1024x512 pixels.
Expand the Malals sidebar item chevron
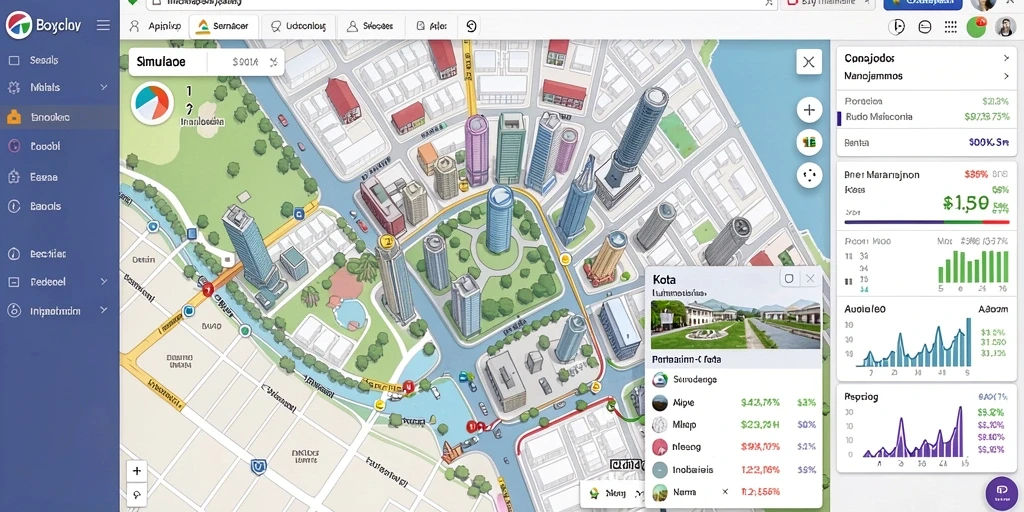[103, 87]
